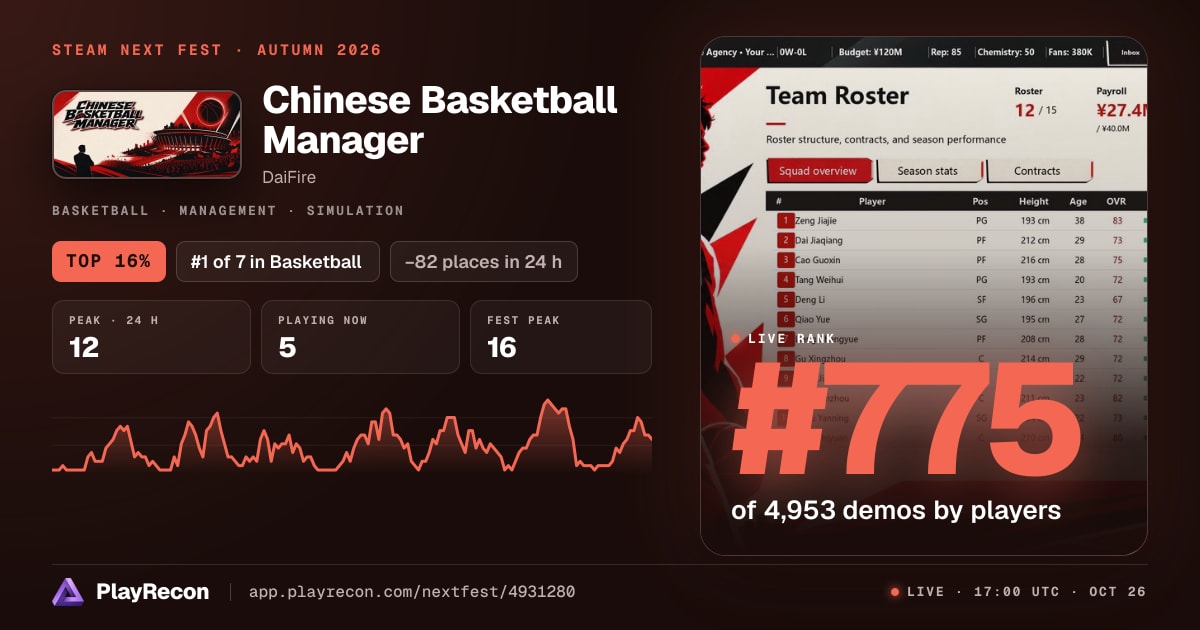The width and height of the screenshot is (1200, 630).
Task: Open the app.playrecon.com/nextfest/4931280 link
Action: point(411,592)
